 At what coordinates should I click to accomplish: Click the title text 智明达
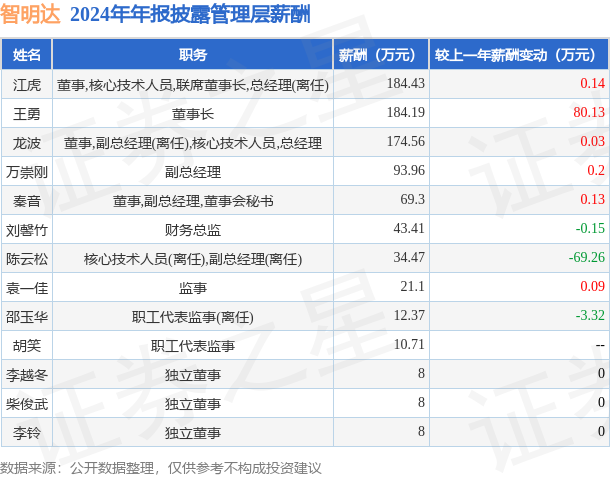click(x=30, y=15)
